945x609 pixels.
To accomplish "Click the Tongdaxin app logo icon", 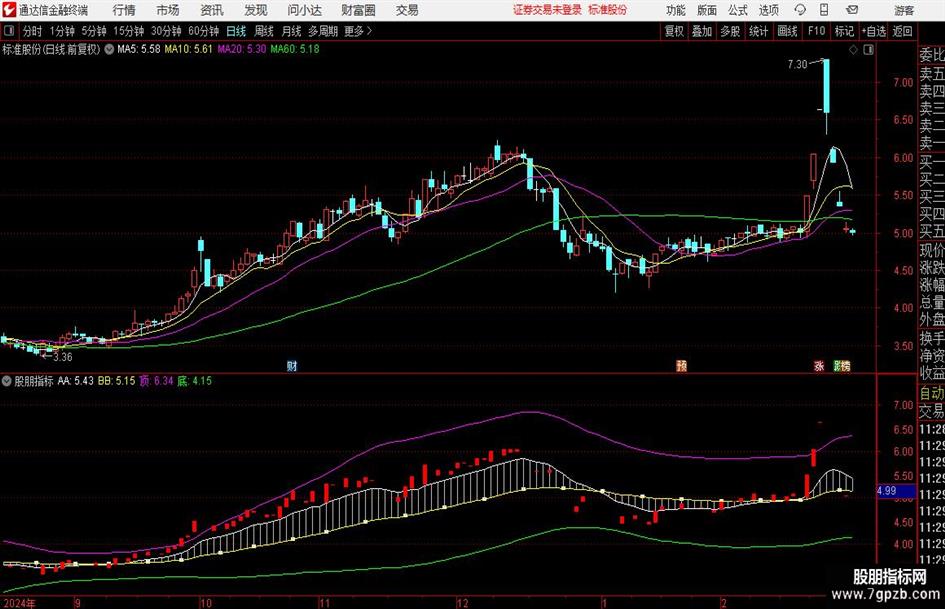I will point(8,10).
